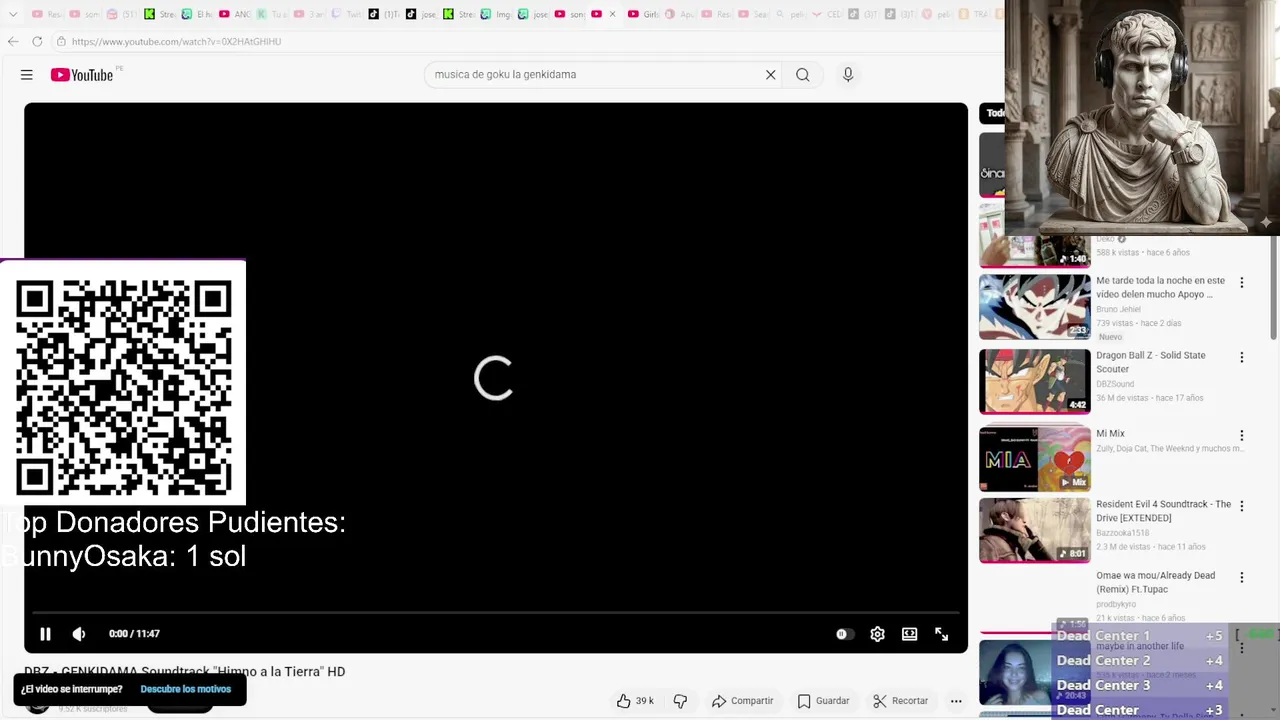Open the Recortar clip button
The width and height of the screenshot is (1280, 720).
pos(900,701)
